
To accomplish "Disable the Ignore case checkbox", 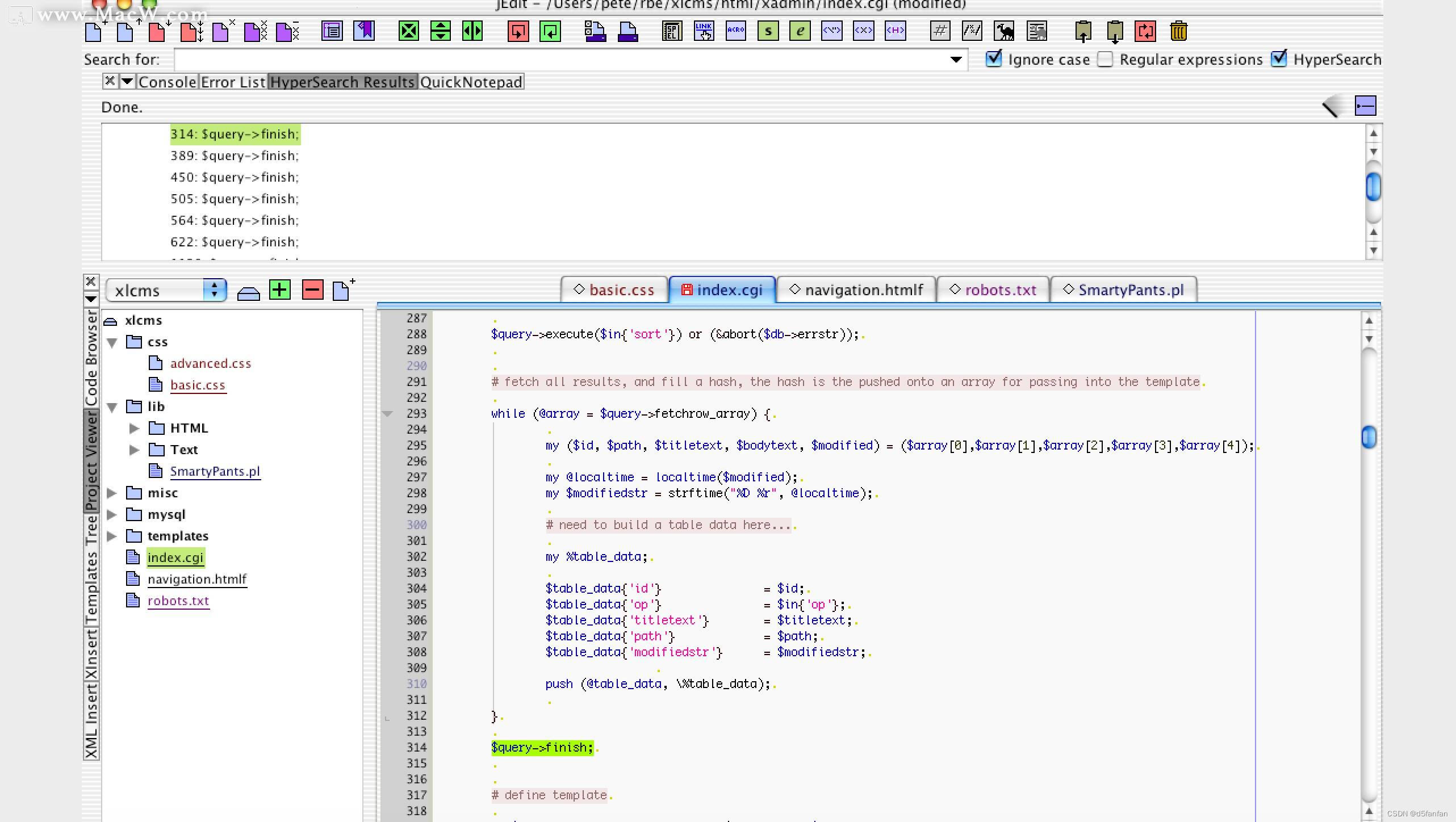I will pos(994,59).
